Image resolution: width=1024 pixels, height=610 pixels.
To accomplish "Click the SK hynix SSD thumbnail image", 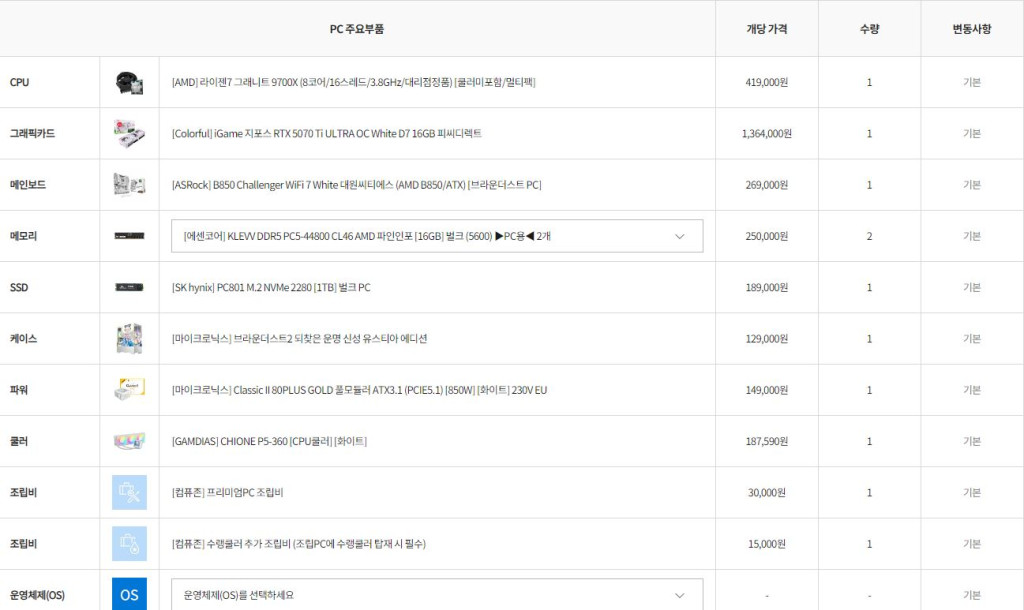I will click(129, 288).
